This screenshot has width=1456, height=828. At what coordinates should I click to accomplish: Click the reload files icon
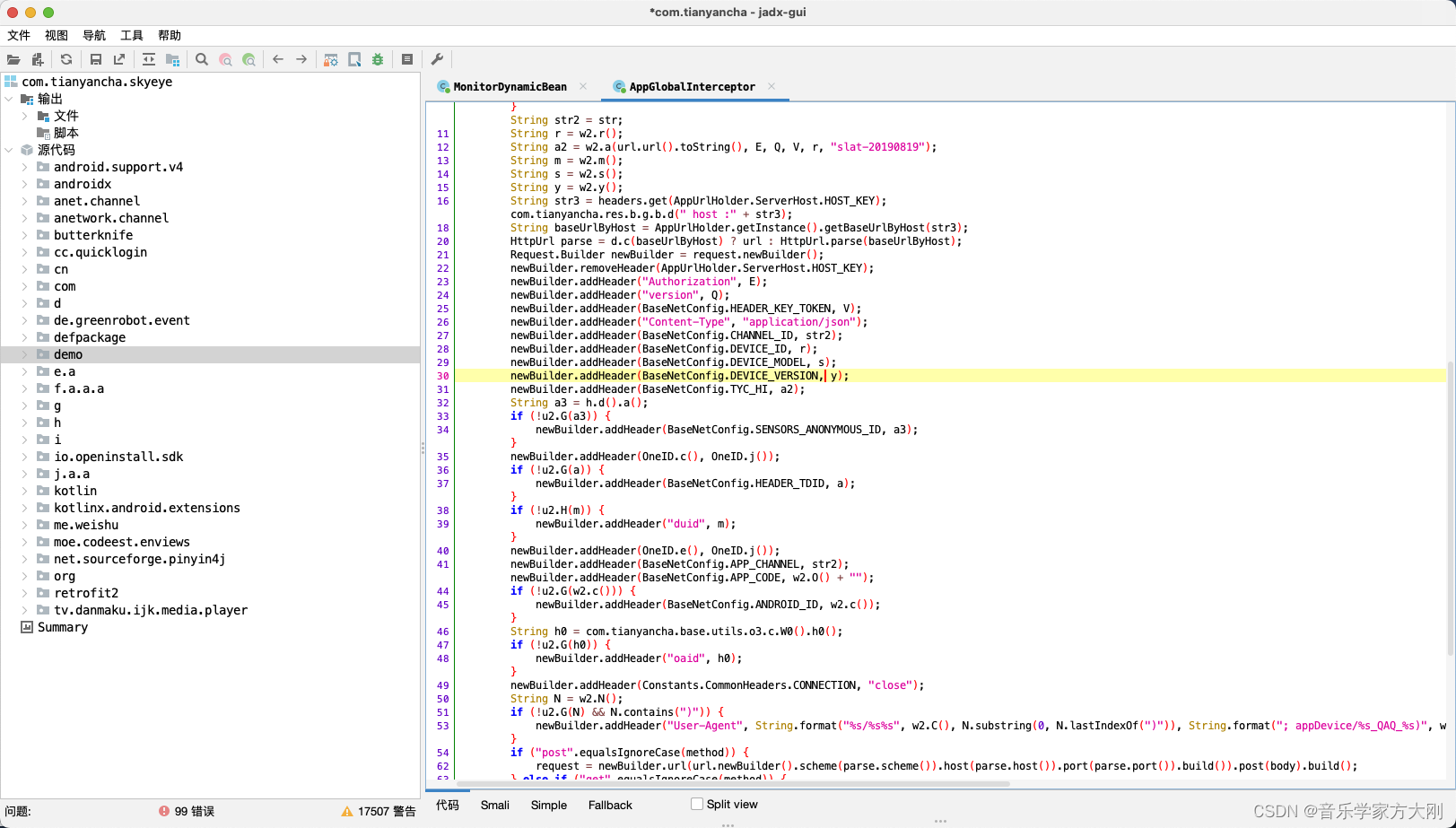point(66,59)
